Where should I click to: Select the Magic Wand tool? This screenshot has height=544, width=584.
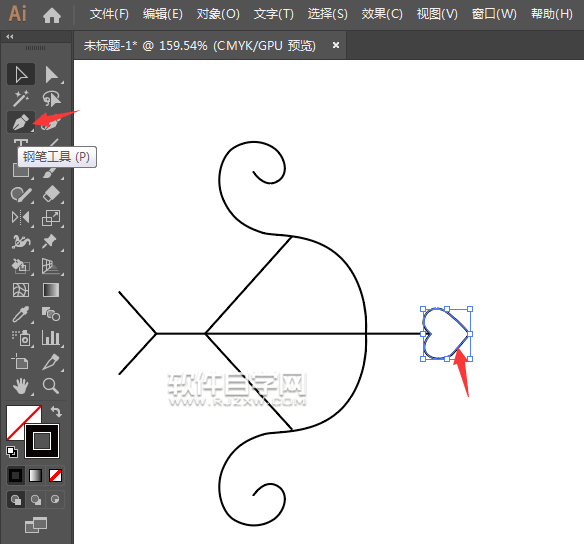[21, 98]
